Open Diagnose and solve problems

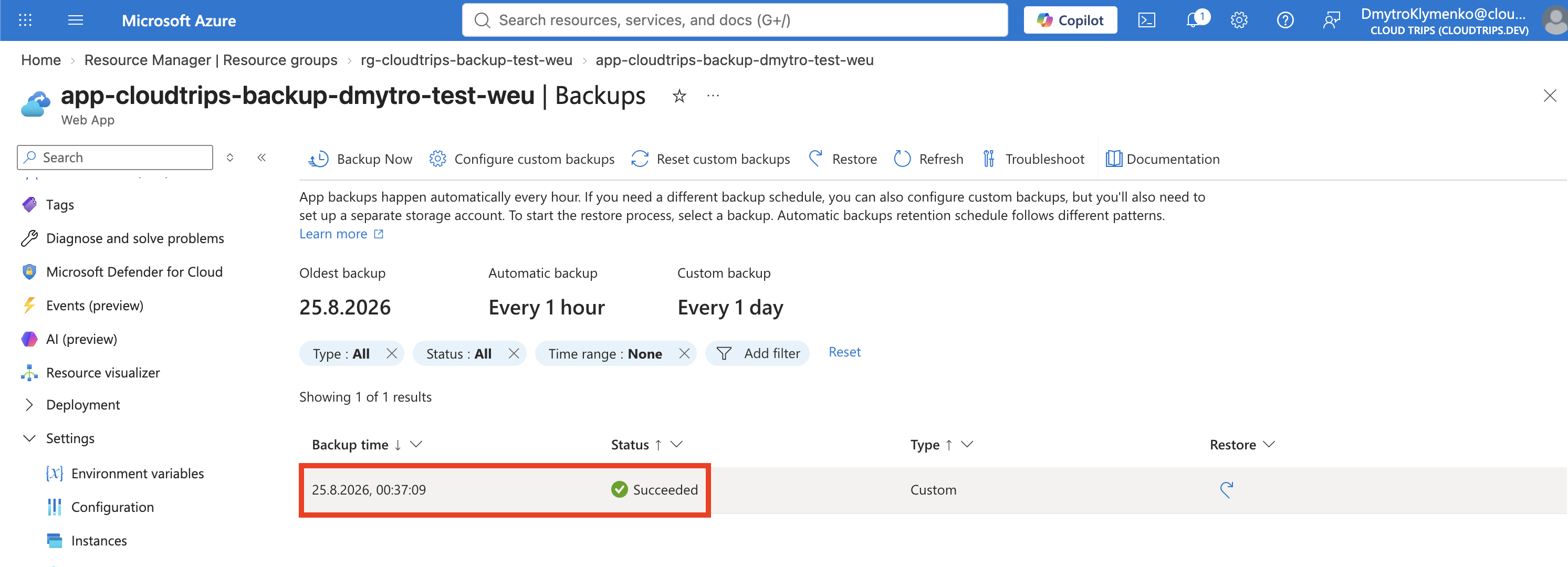134,238
